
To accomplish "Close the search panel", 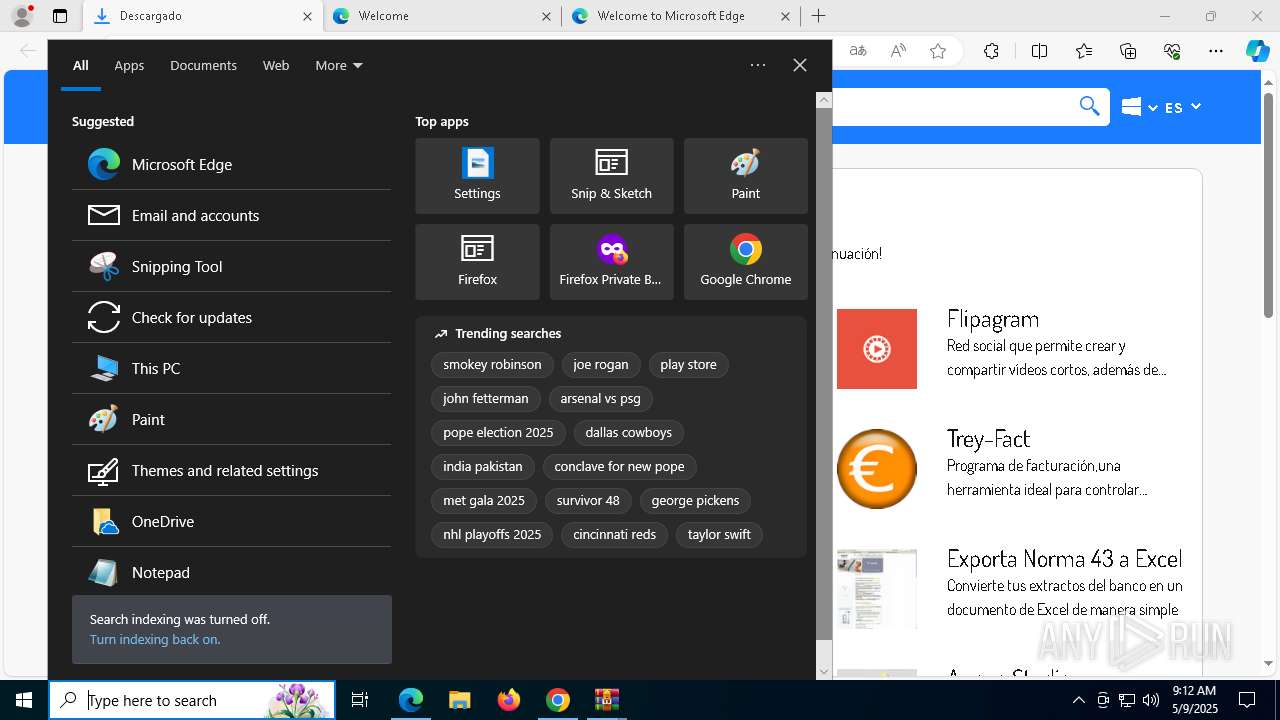I will [x=800, y=65].
